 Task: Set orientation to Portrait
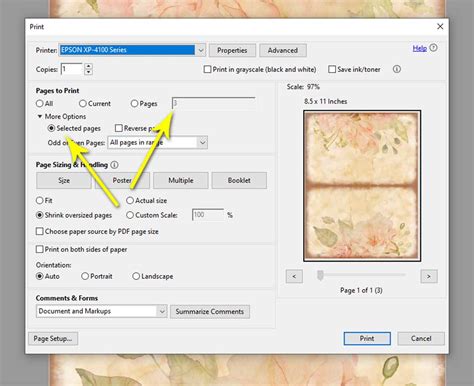pyautogui.click(x=85, y=276)
